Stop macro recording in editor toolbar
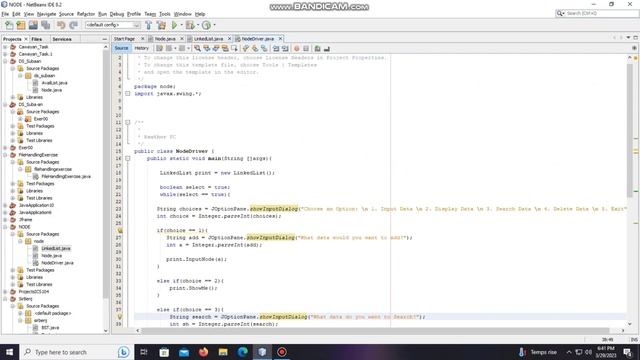This screenshot has height=360, width=640. pos(306,48)
